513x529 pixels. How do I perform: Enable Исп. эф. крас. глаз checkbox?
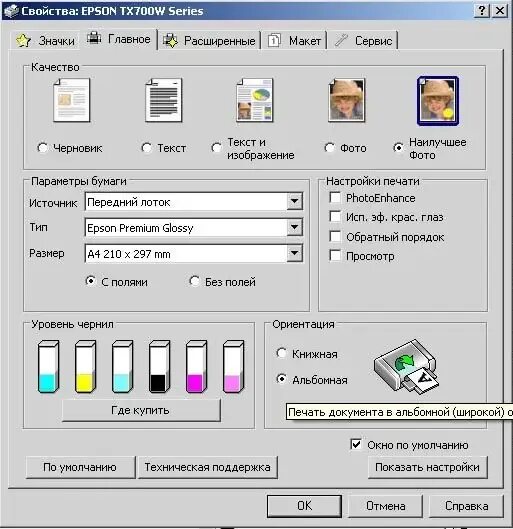tap(335, 217)
